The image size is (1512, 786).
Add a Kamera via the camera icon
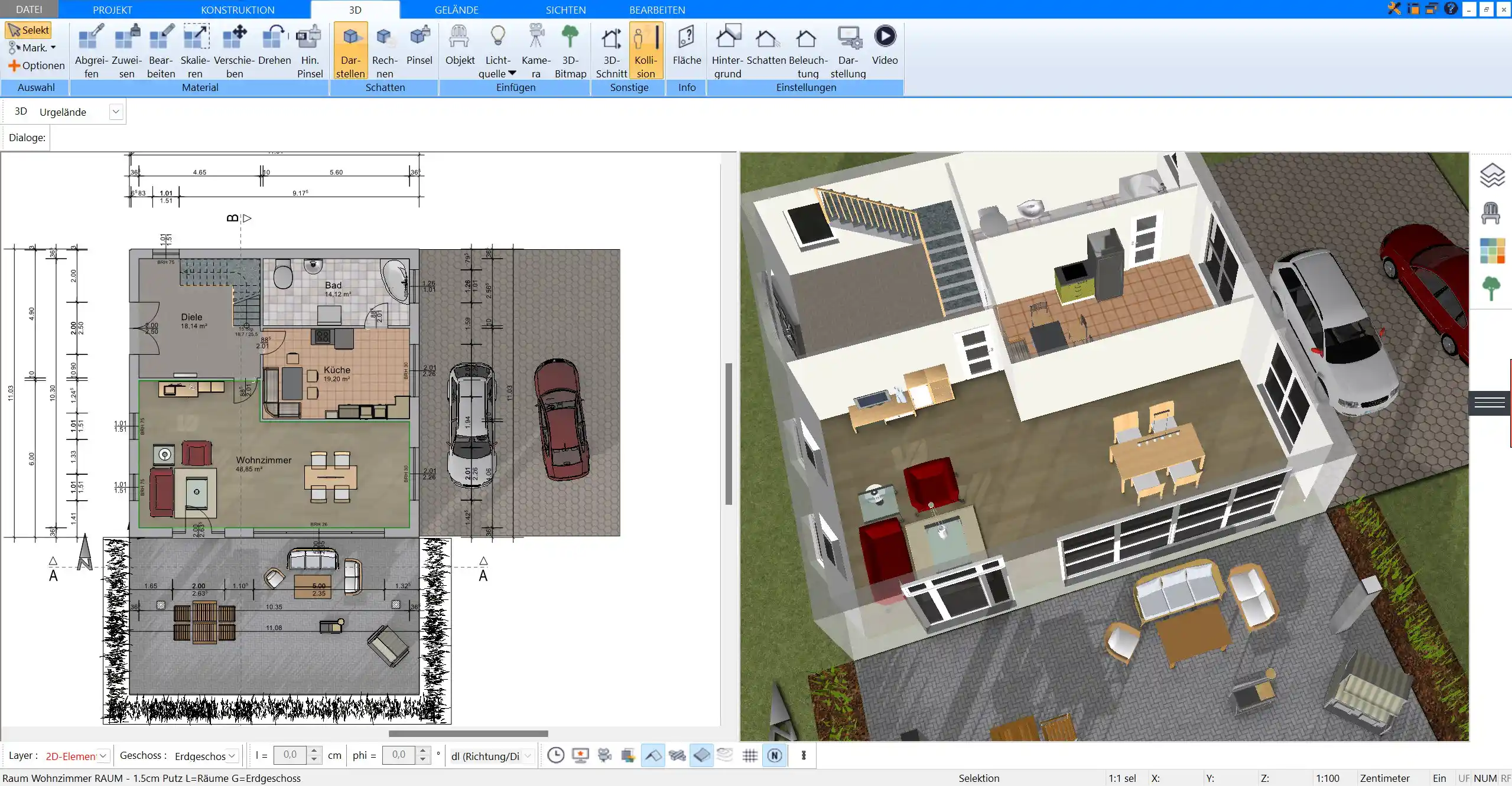point(536,51)
